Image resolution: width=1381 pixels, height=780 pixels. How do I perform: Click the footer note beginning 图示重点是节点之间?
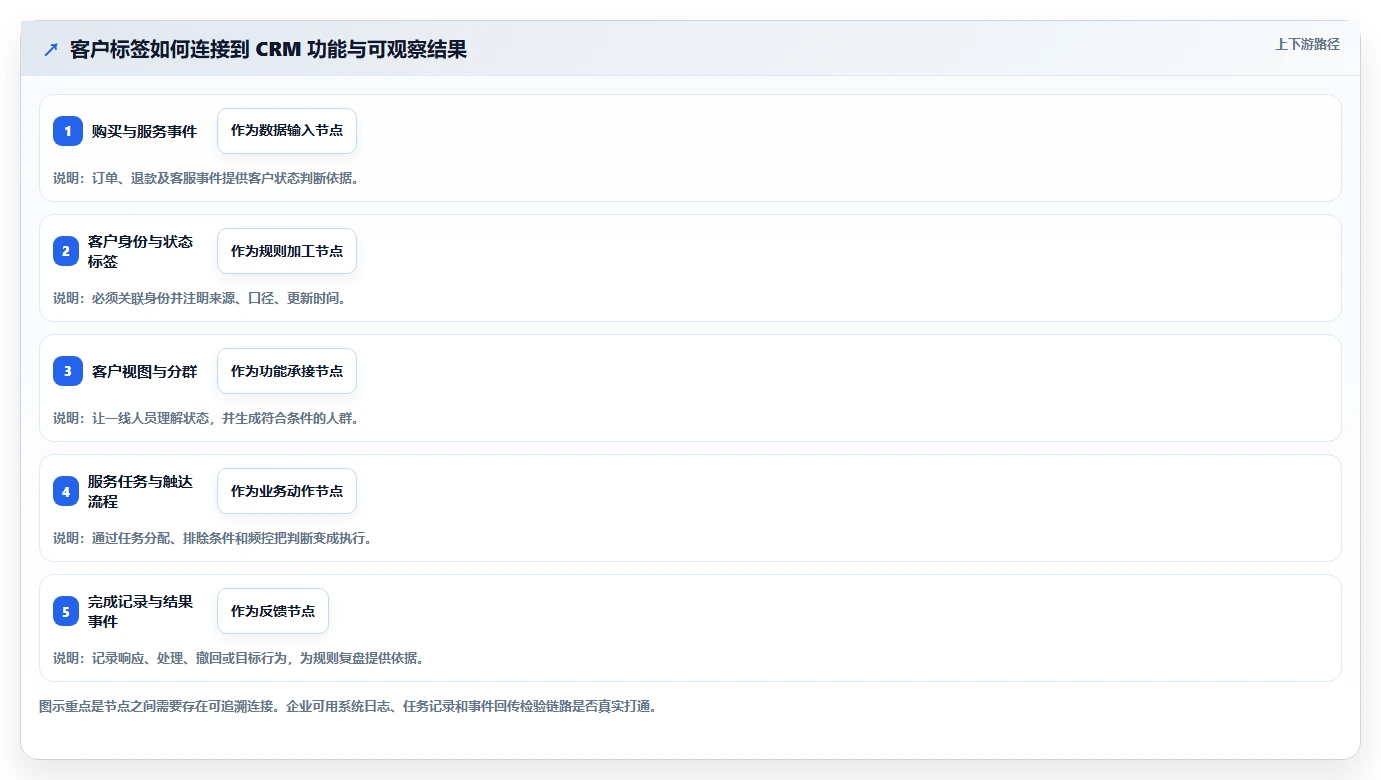pos(348,706)
